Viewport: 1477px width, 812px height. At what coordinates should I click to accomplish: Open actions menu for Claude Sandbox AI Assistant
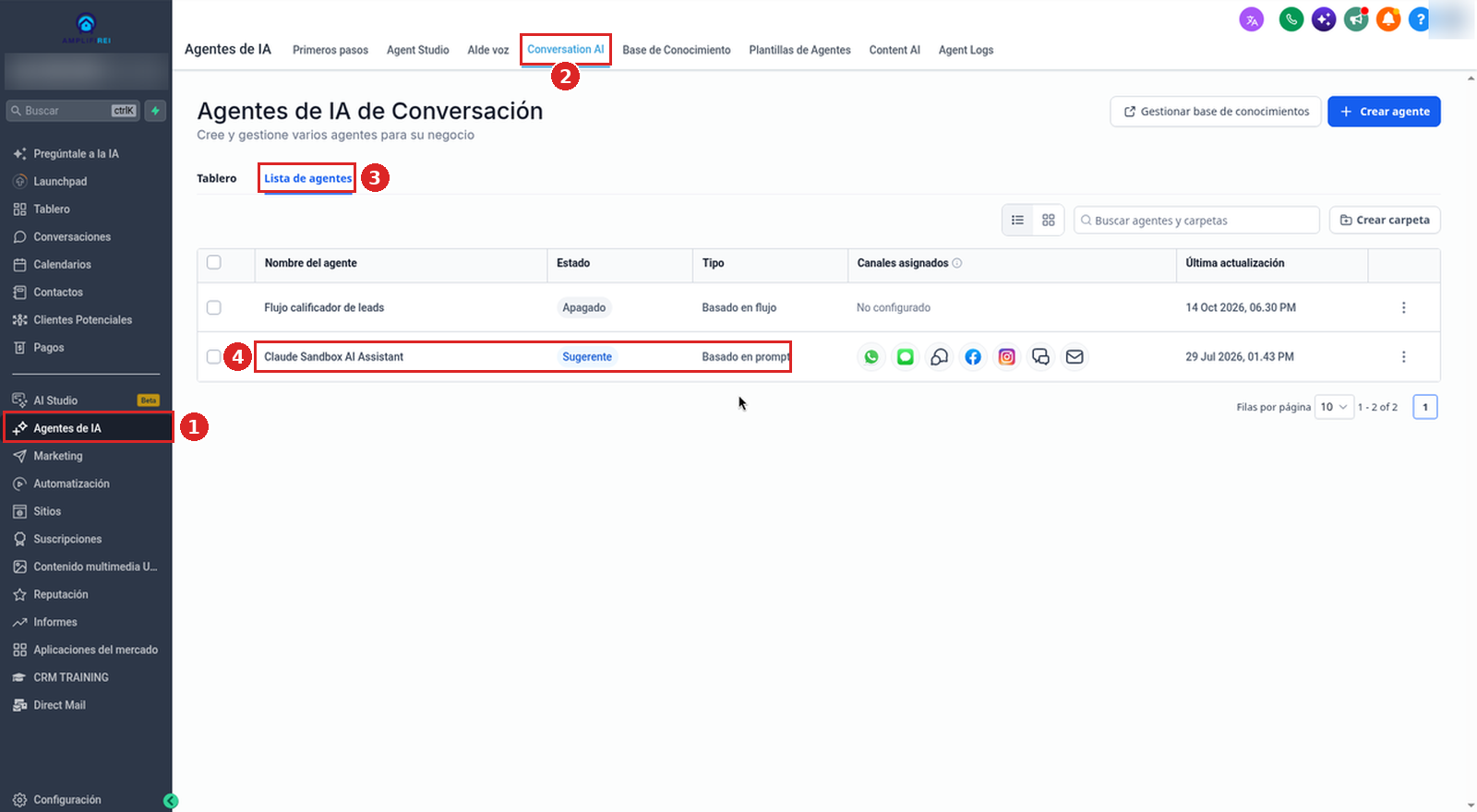(x=1404, y=357)
